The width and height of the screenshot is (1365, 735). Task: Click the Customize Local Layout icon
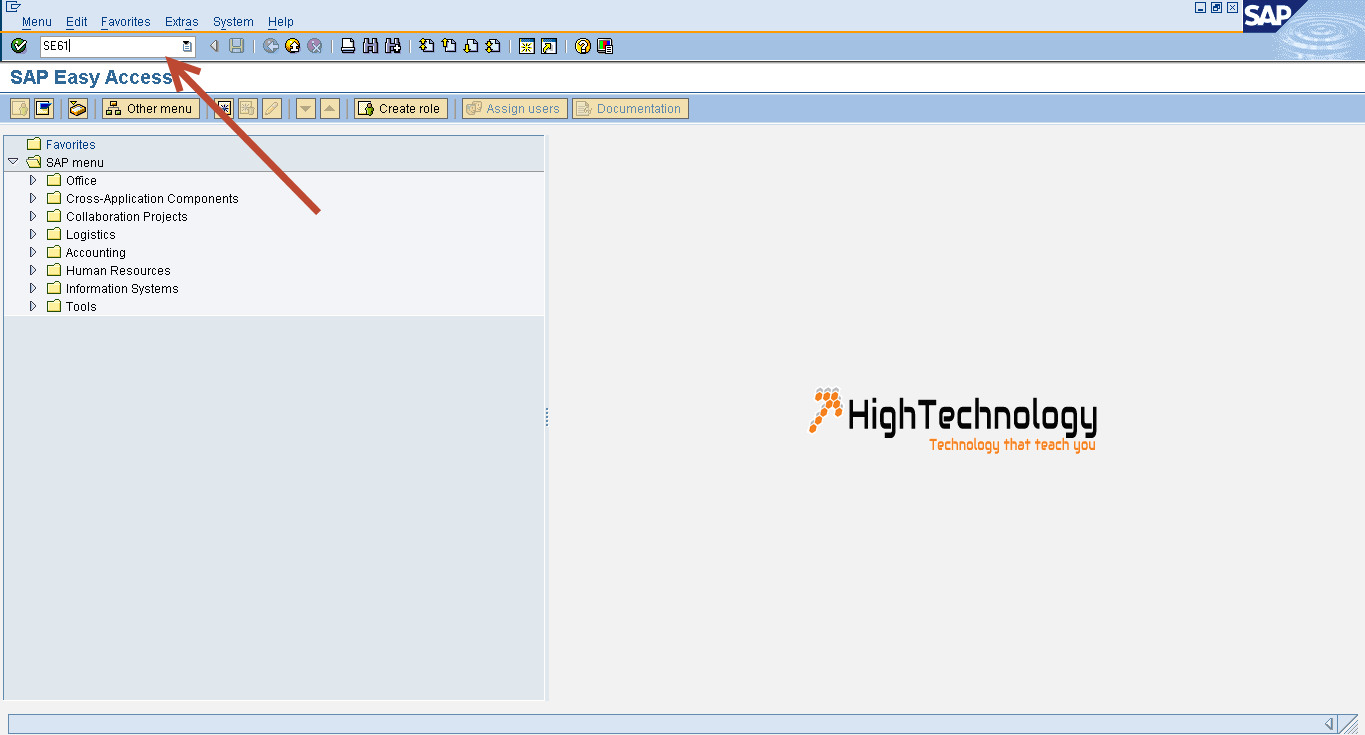(x=603, y=45)
